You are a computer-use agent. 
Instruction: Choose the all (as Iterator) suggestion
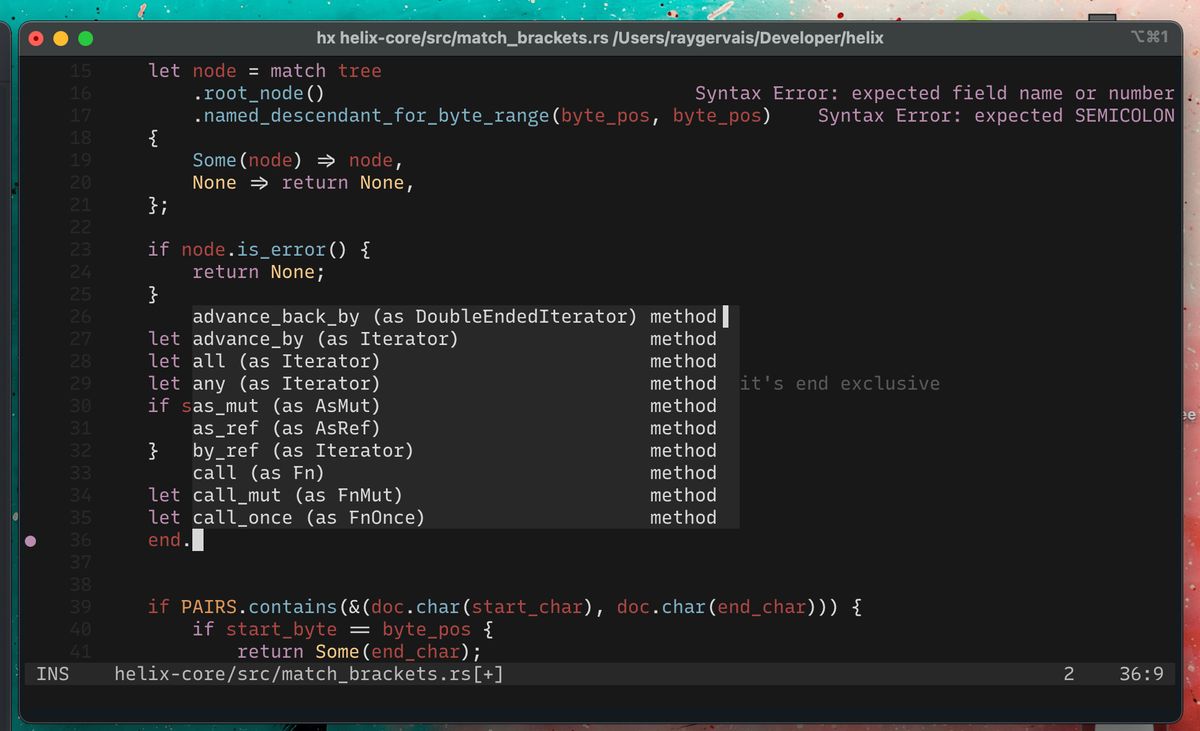coord(286,361)
